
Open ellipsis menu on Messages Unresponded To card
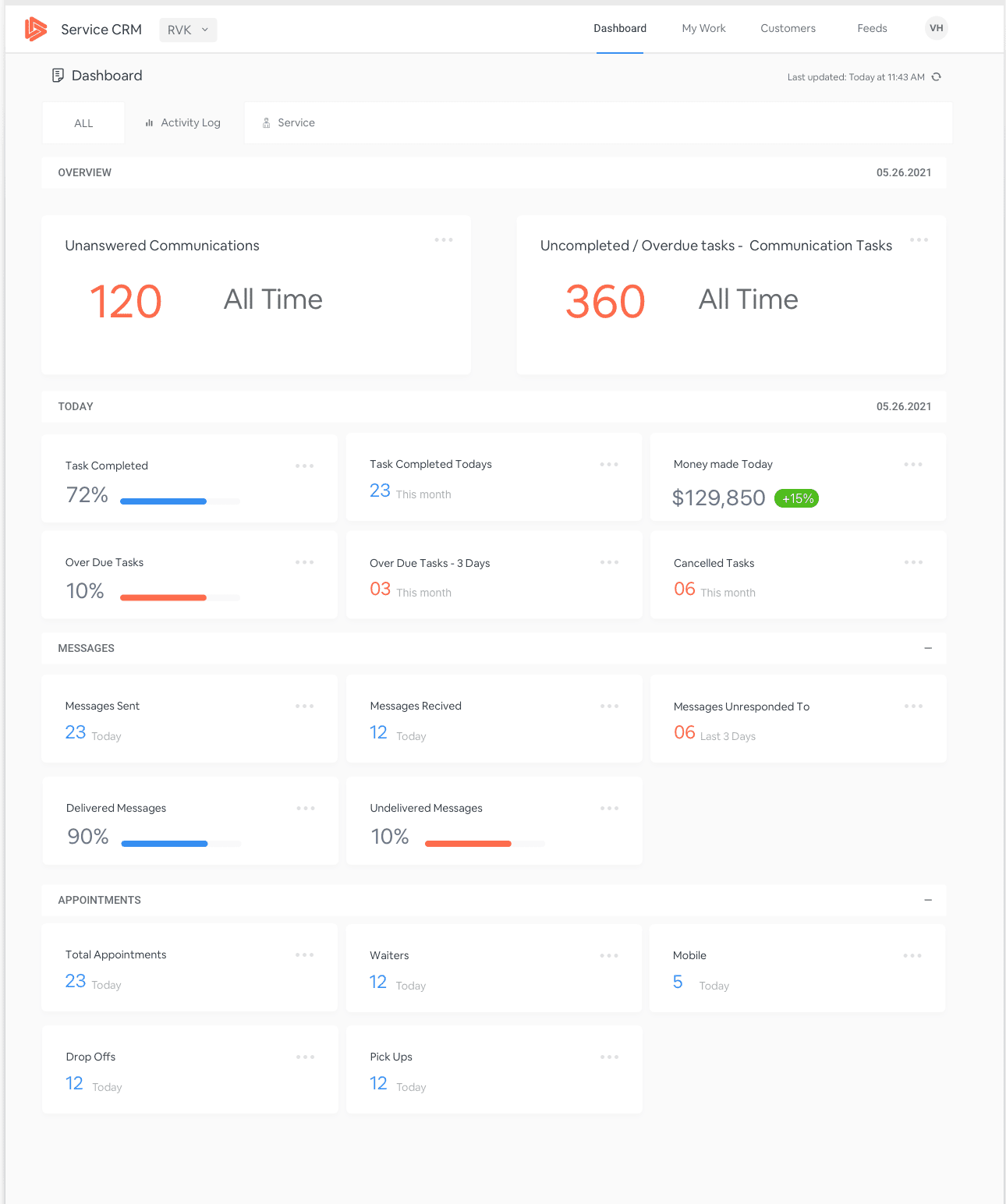913,706
